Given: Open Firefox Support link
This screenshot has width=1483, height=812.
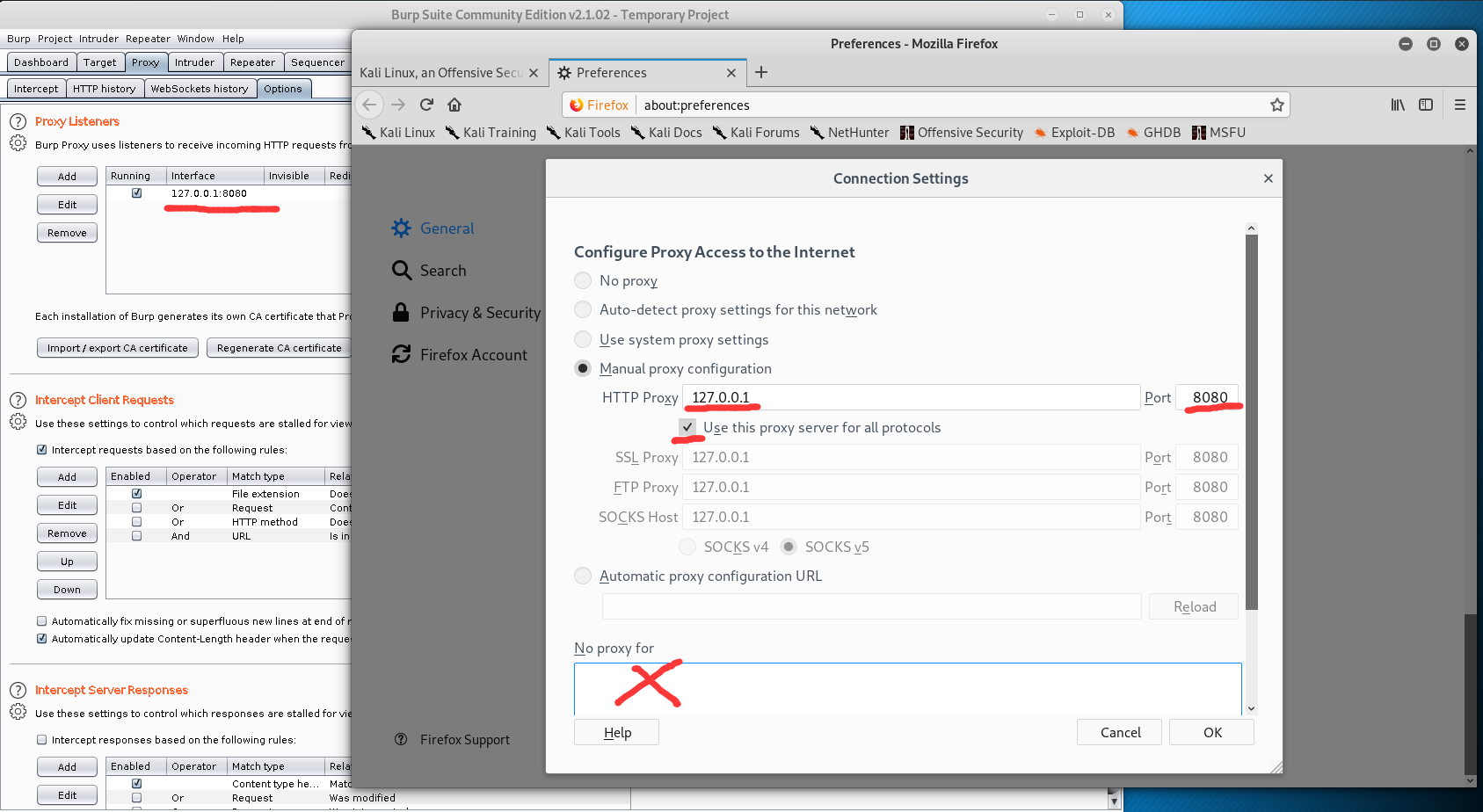Looking at the screenshot, I should coord(452,739).
